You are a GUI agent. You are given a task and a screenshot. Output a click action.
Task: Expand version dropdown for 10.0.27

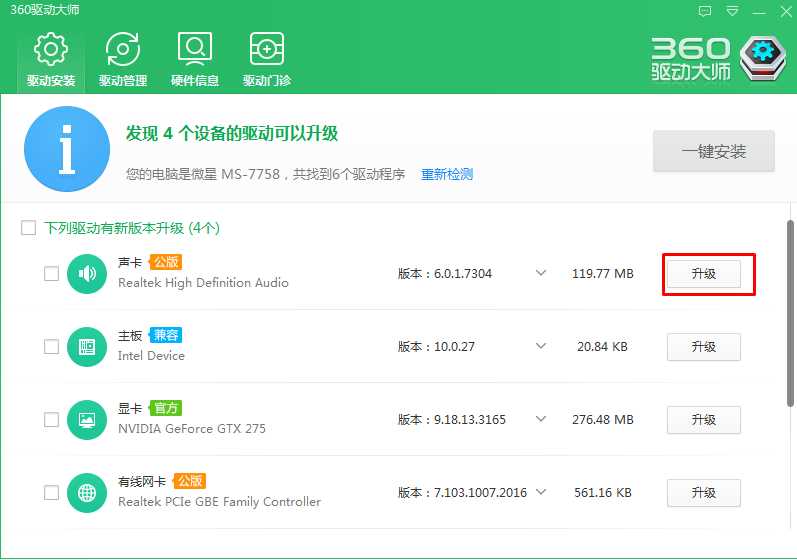pyautogui.click(x=541, y=346)
